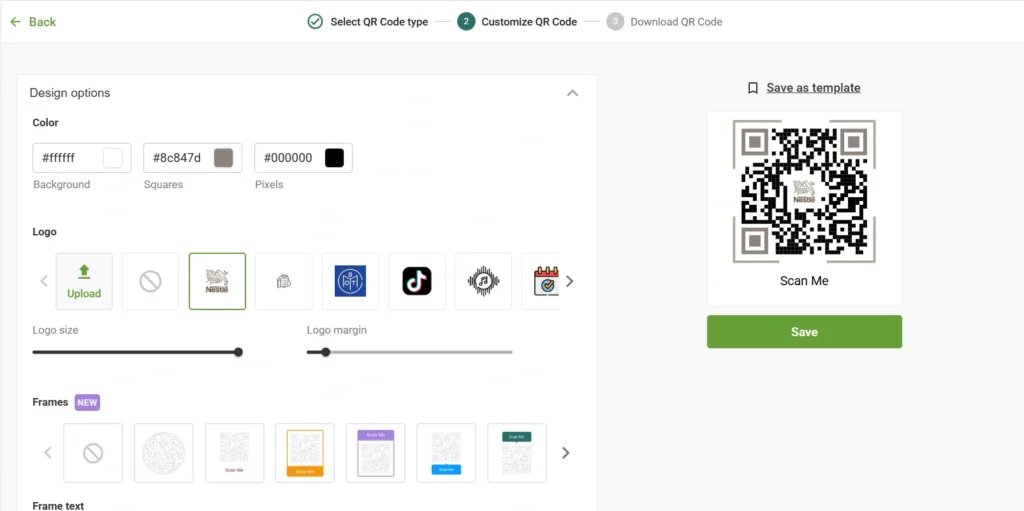Open the white Background color swatch
This screenshot has height=511, width=1024.
coord(113,158)
